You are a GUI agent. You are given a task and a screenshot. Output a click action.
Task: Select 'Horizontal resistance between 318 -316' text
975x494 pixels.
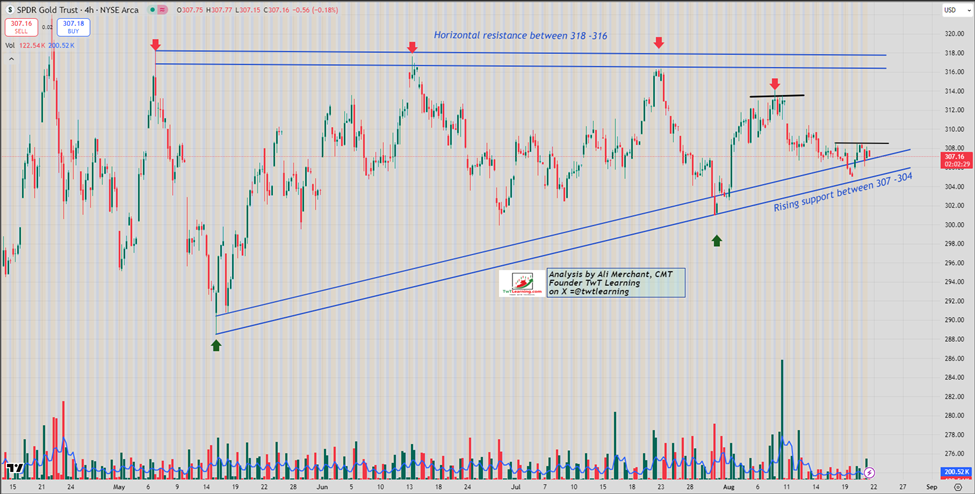(x=518, y=35)
